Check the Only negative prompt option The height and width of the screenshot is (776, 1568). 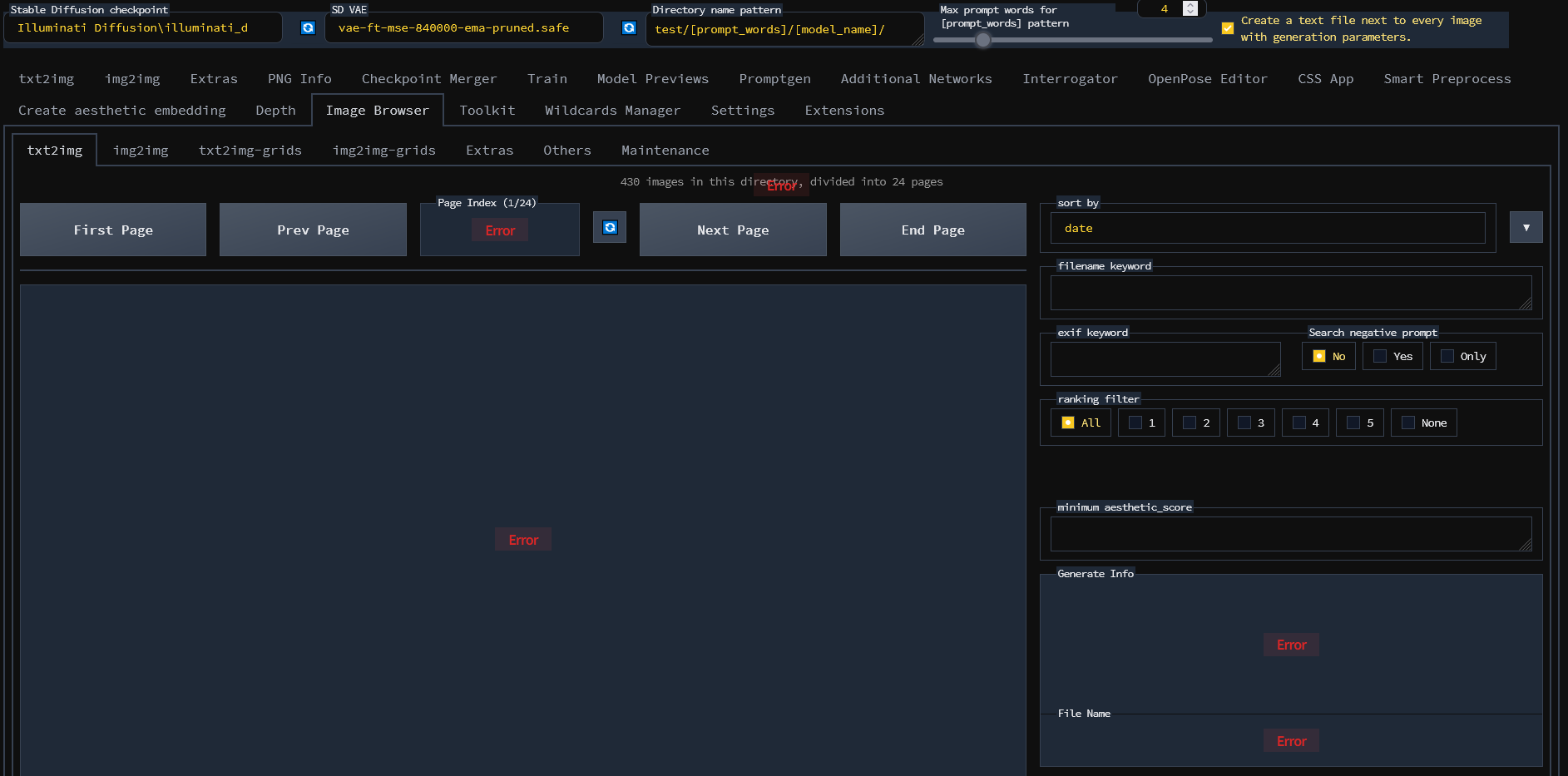click(1447, 356)
